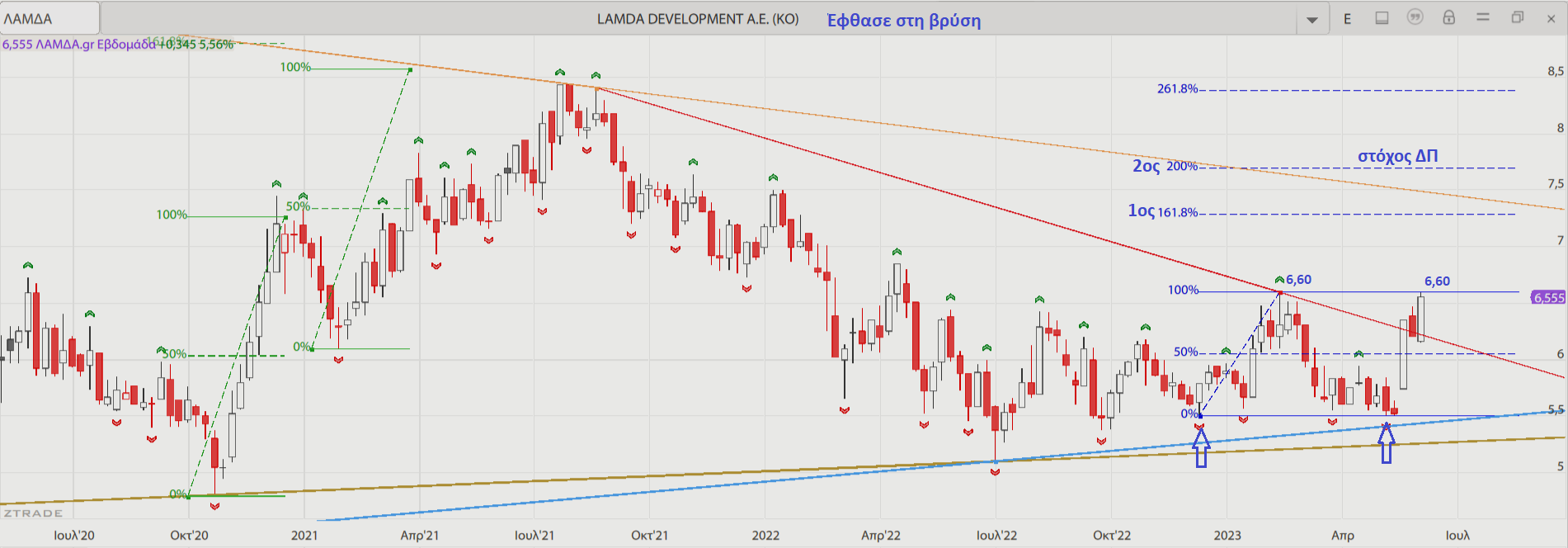Click the 'στόχος ΔΠ' annotation text
This screenshot has width=1568, height=548.
[1398, 156]
